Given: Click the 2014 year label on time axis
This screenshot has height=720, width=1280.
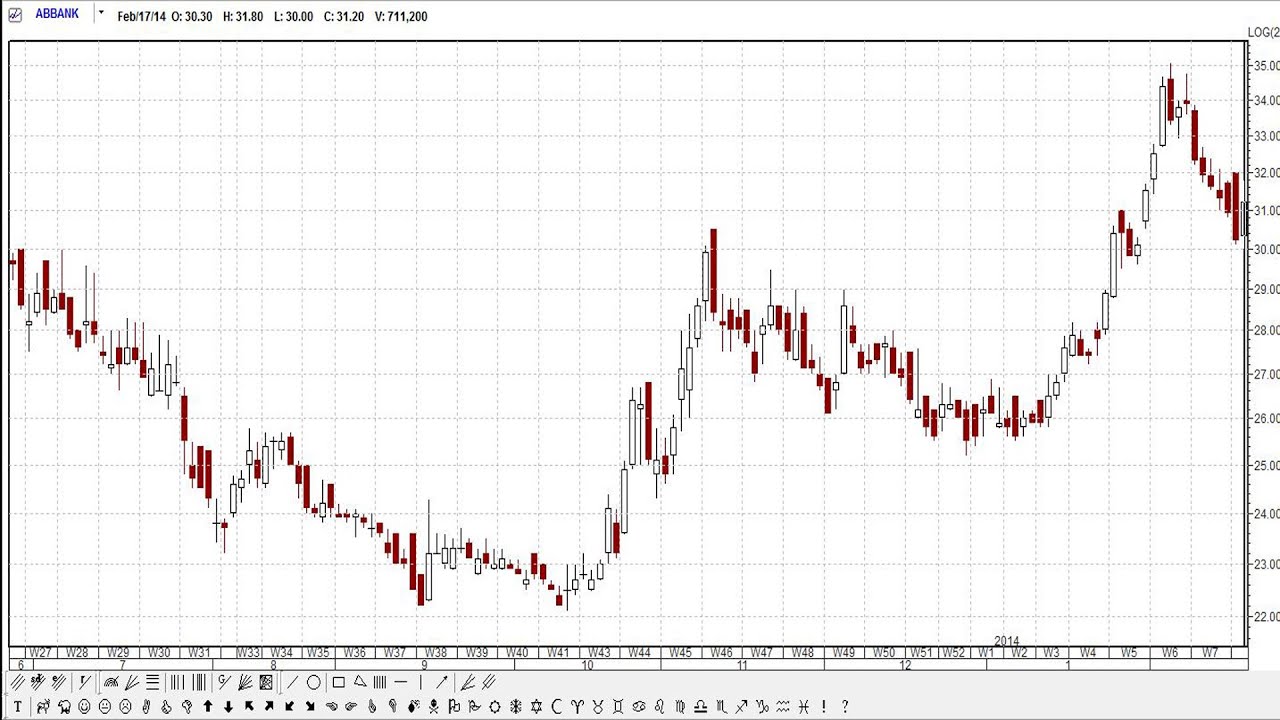Looking at the screenshot, I should pyautogui.click(x=1007, y=641).
